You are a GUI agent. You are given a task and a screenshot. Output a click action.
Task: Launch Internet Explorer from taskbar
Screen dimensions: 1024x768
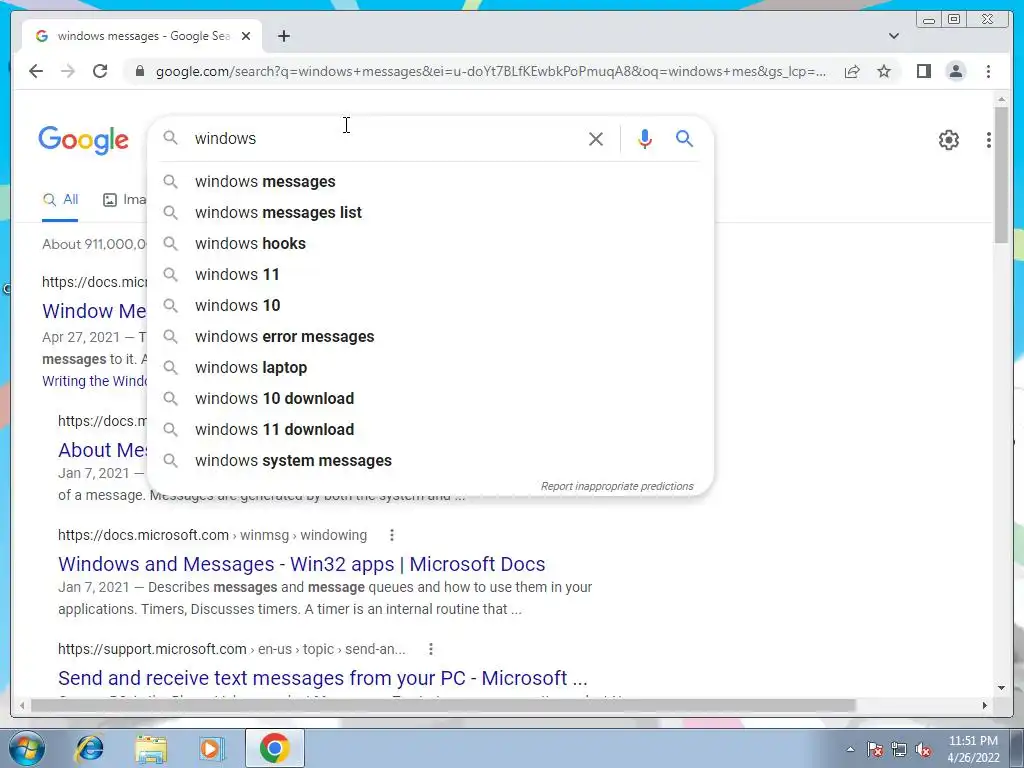[89, 748]
